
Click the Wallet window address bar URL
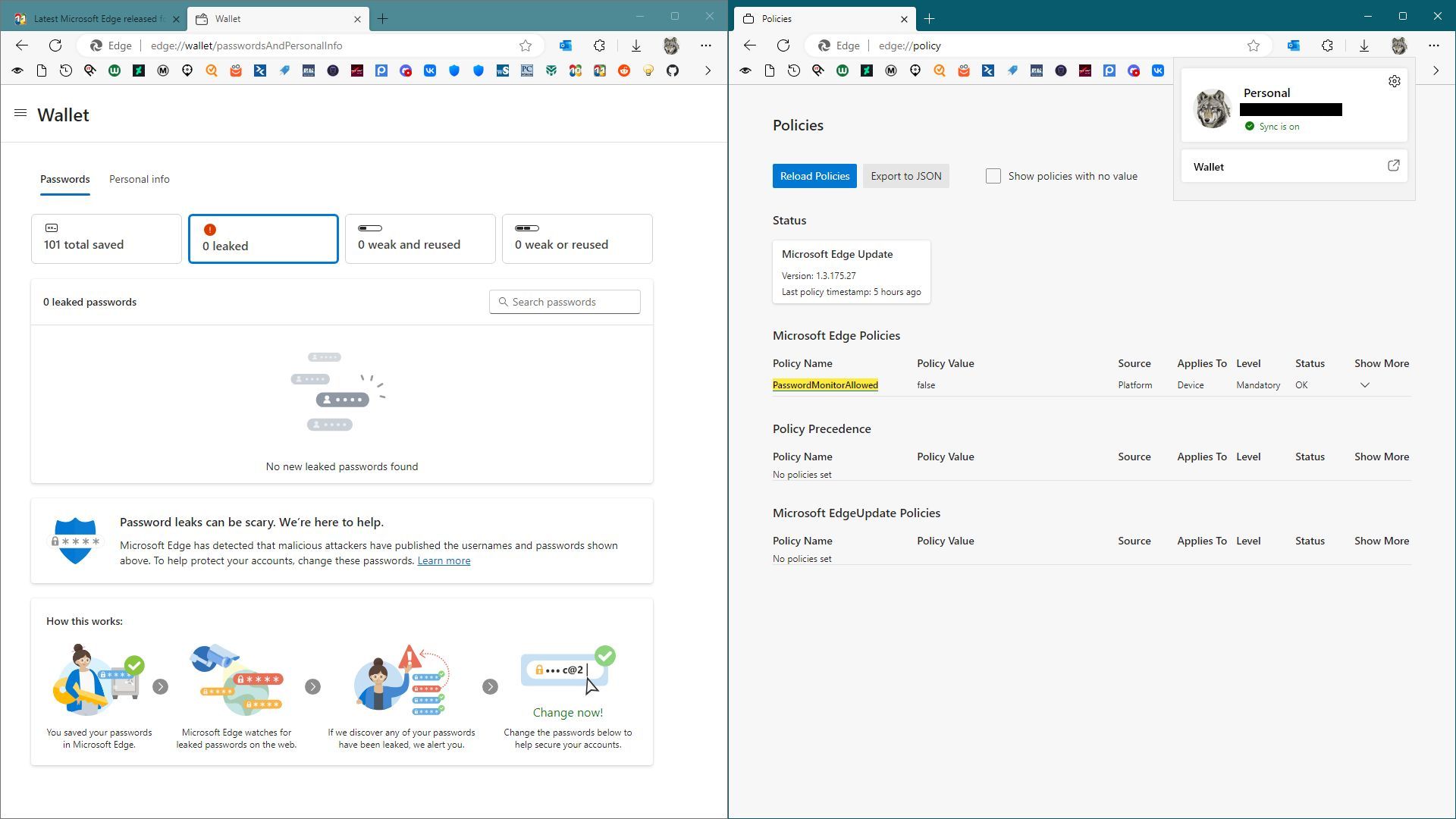click(246, 45)
